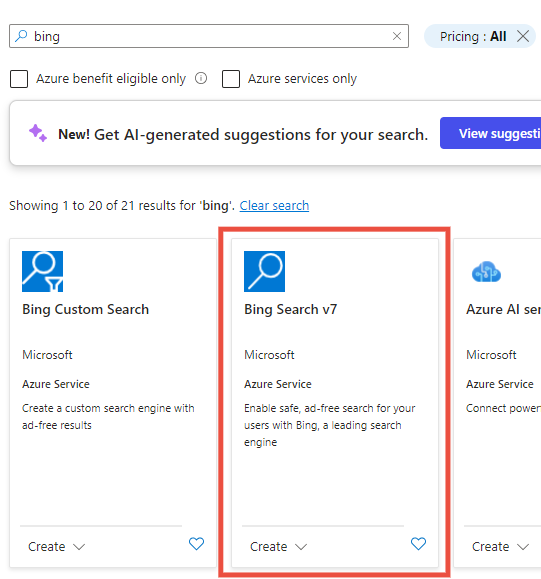The image size is (541, 579).
Task: Click 'Showing 1 to 20 of 21 results' text
Action: (x=122, y=205)
